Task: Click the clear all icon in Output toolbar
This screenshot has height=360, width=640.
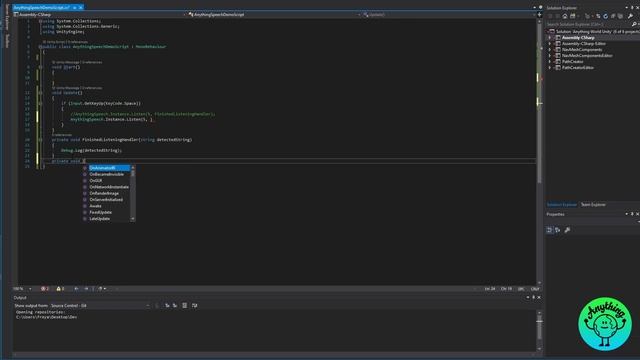Action: [184, 305]
